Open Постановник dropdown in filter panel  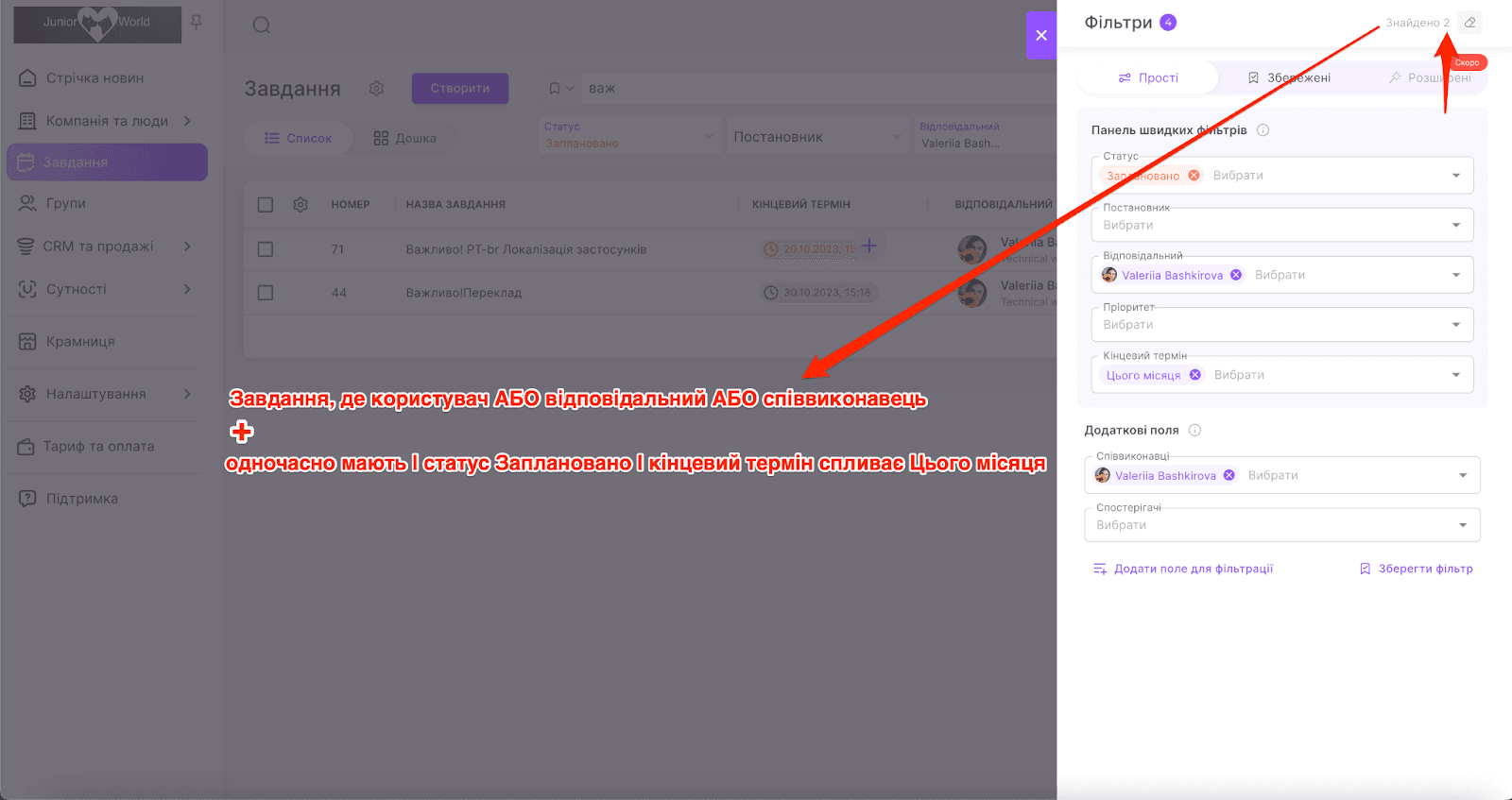[x=1283, y=225]
